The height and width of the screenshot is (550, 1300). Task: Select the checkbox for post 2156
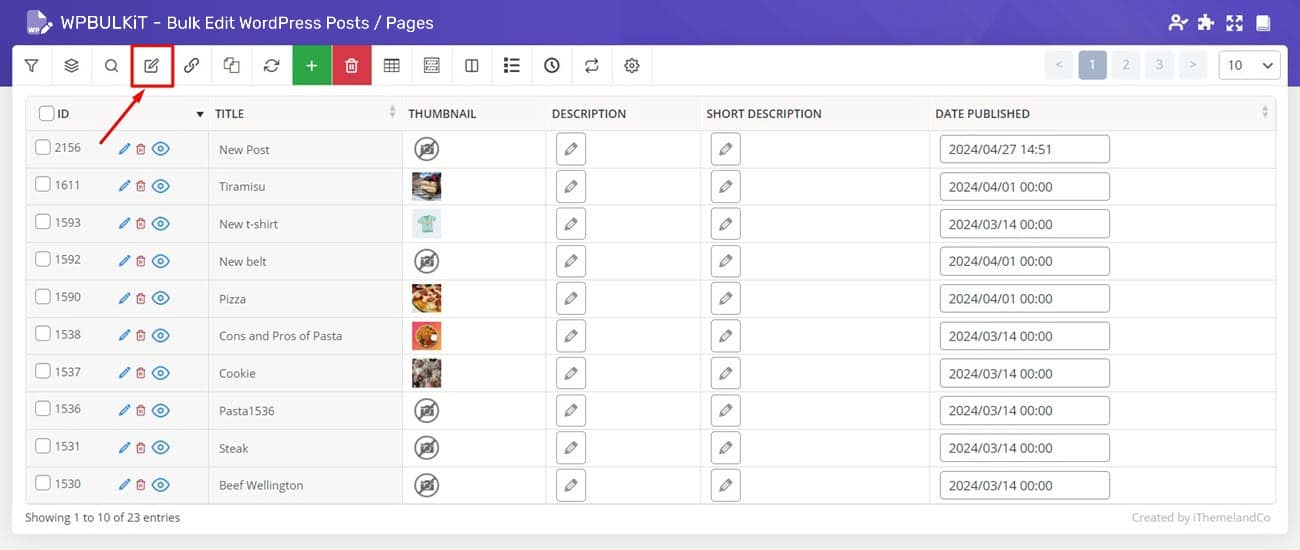point(43,147)
